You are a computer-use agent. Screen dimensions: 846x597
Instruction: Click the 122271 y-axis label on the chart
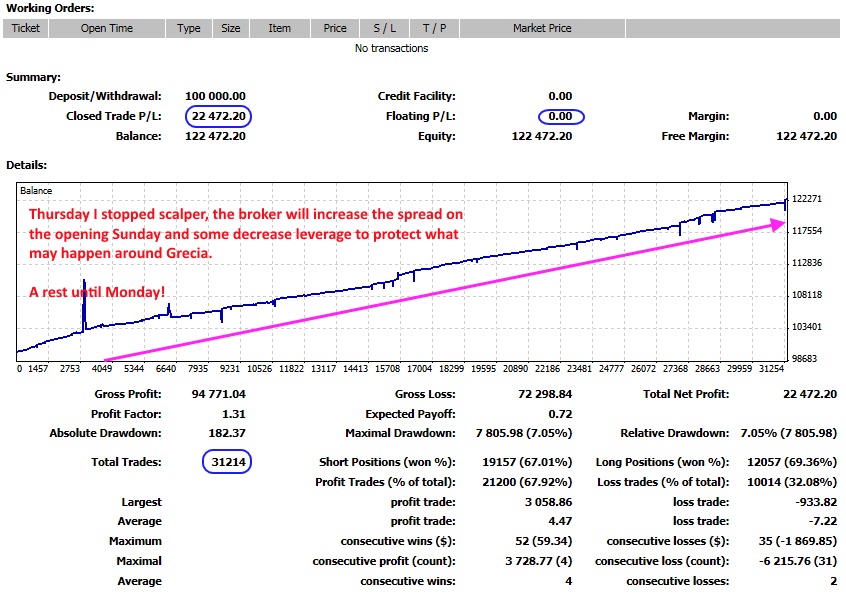[x=807, y=199]
